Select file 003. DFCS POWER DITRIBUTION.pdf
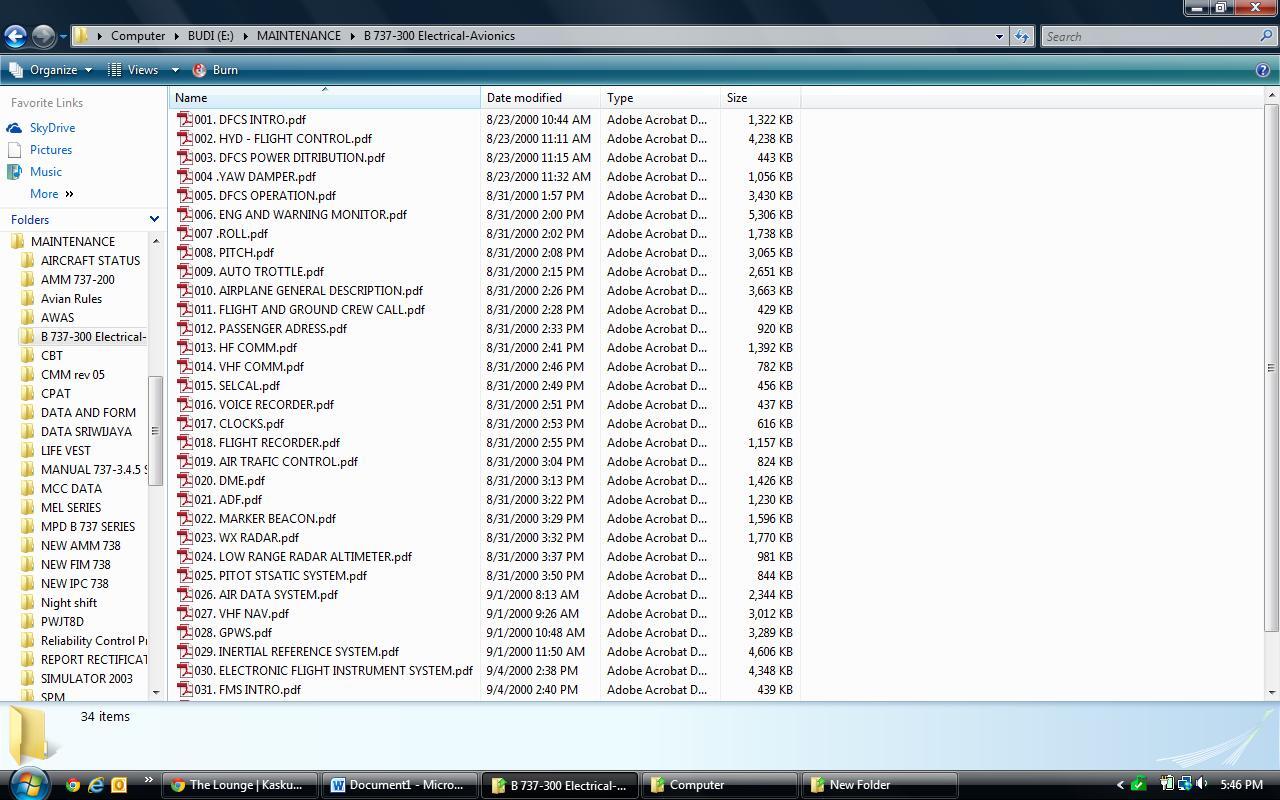The image size is (1280, 800). pos(289,157)
